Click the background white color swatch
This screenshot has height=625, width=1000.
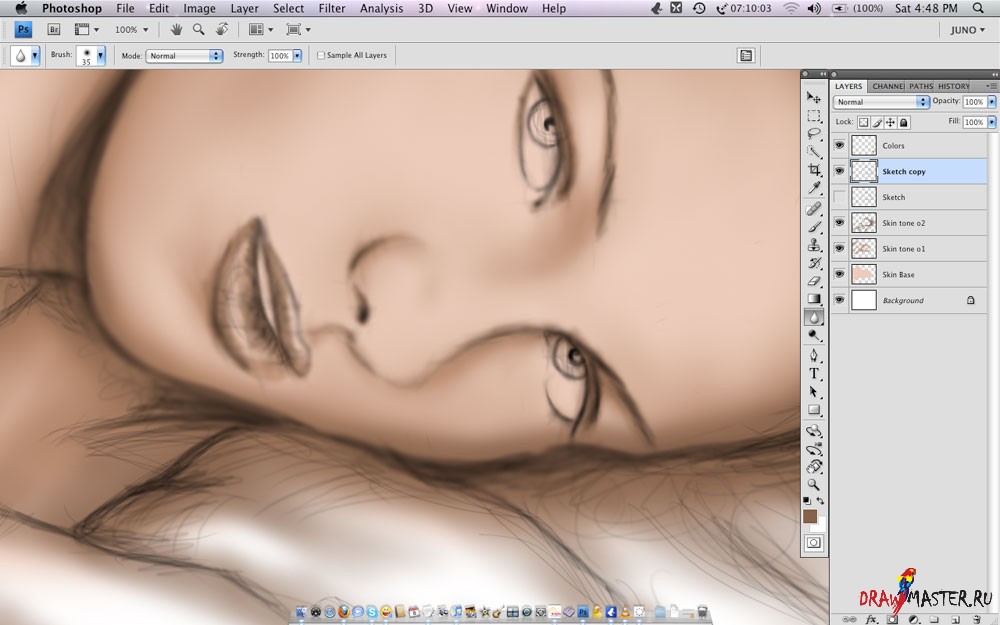pos(820,526)
